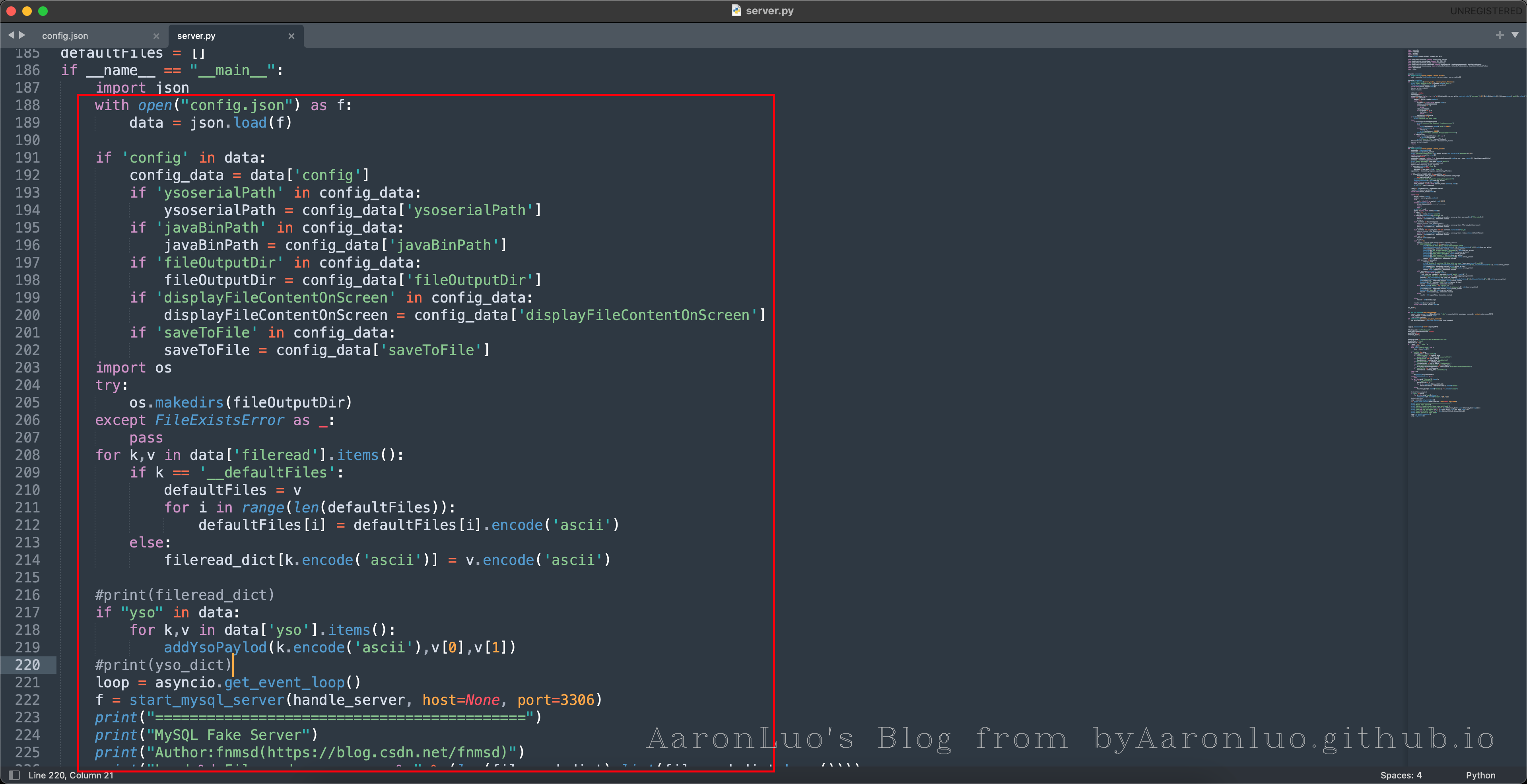Click the next tab arrow
Image resolution: width=1527 pixels, height=784 pixels.
[x=23, y=35]
